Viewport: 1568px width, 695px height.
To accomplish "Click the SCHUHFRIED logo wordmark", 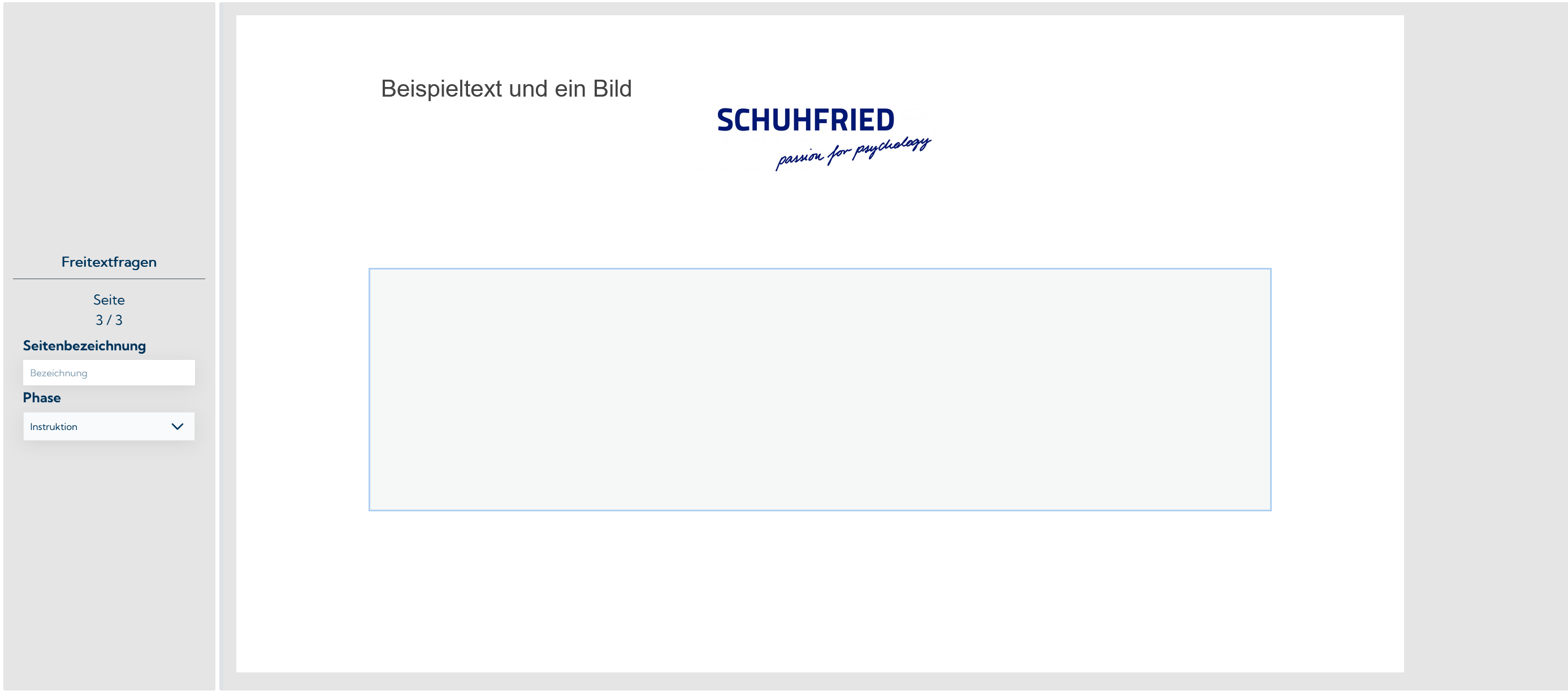I will [x=805, y=120].
